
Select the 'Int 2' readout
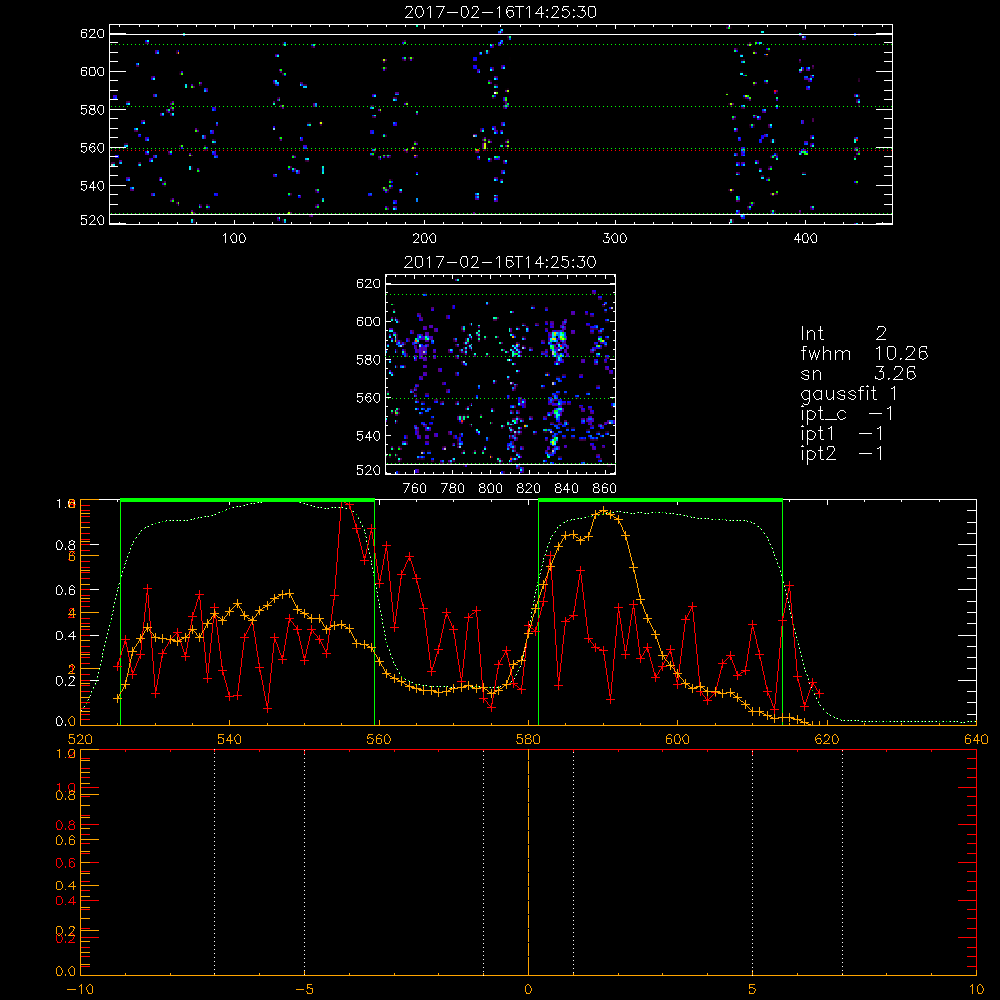point(843,333)
